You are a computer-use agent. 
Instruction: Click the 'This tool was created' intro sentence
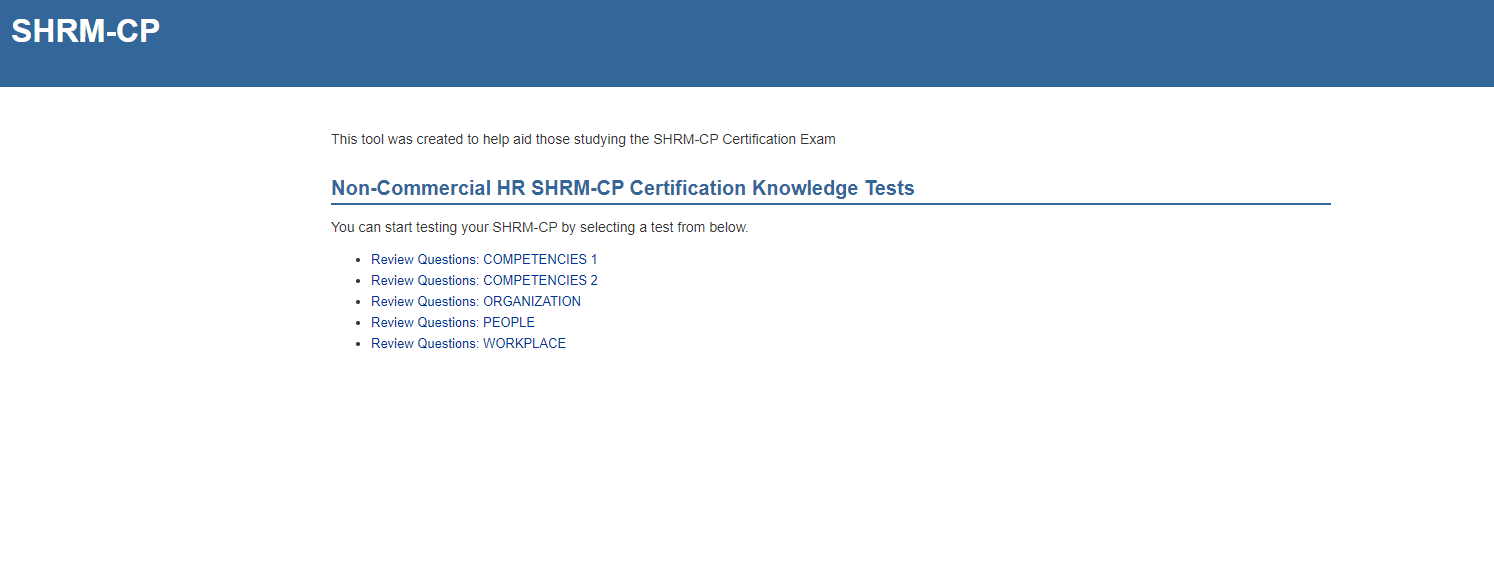[583, 139]
